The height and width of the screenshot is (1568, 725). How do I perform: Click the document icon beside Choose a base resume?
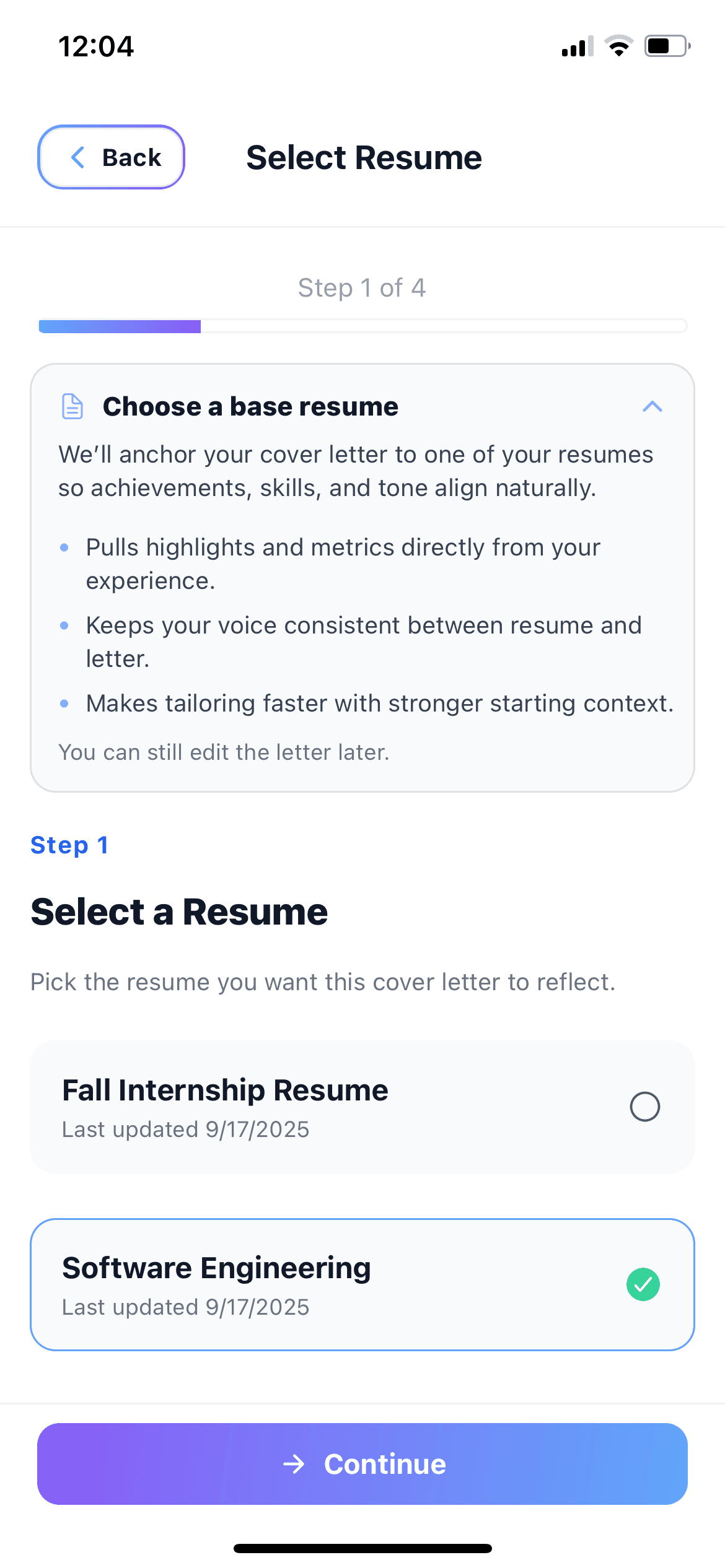click(72, 407)
